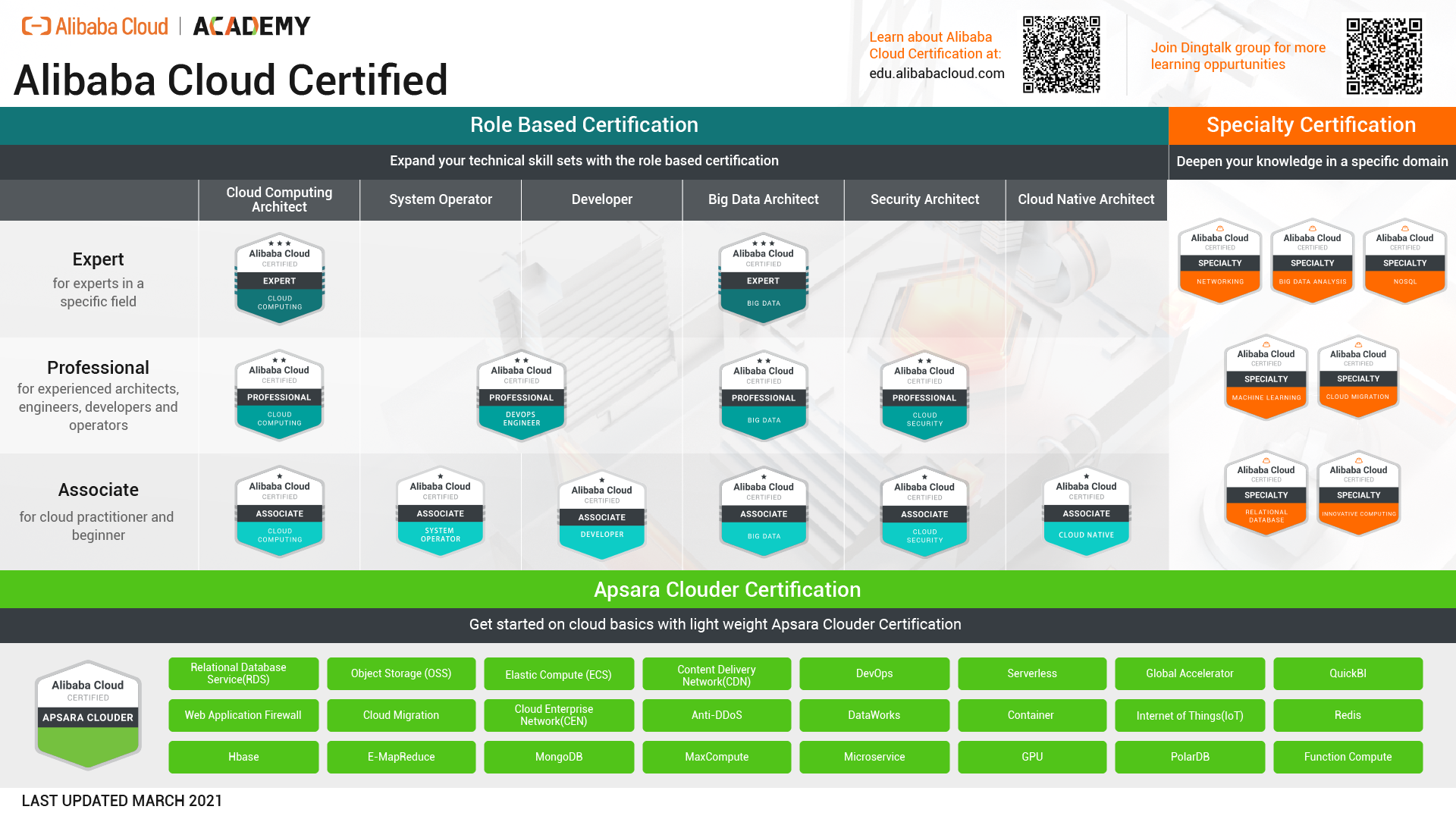Click the Web Application Firewall button

(243, 715)
